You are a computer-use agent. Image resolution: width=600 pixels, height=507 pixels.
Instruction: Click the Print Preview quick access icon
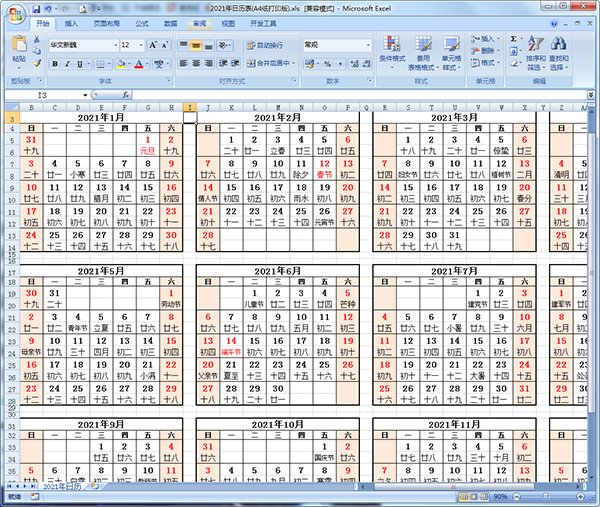tap(83, 8)
